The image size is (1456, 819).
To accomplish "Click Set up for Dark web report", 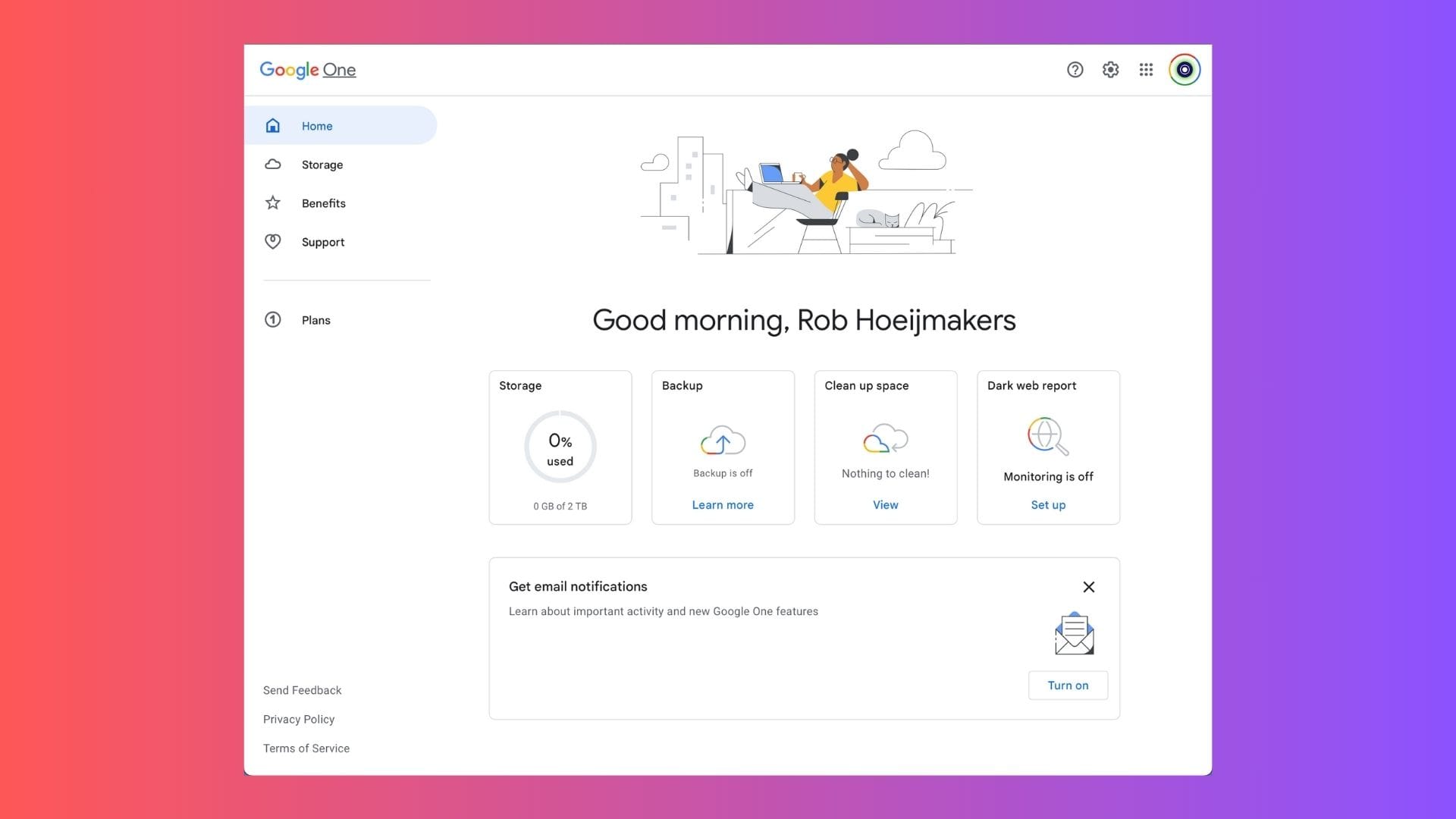I will tap(1047, 505).
